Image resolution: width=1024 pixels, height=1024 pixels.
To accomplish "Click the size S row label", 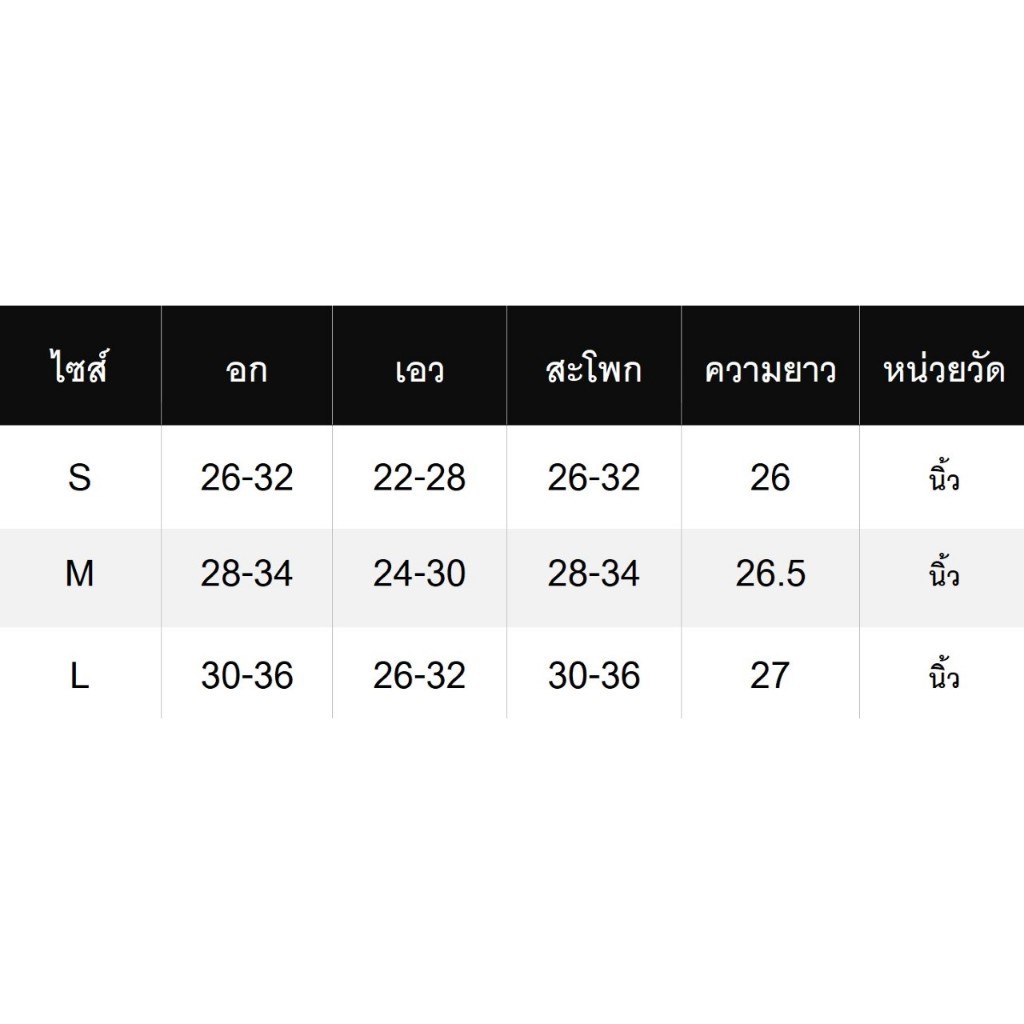I will click(80, 477).
